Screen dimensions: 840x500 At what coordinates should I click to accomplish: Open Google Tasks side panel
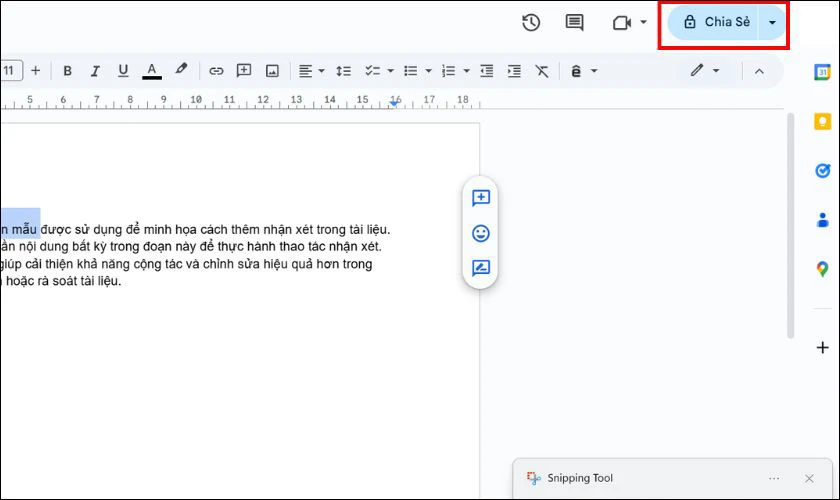(822, 170)
